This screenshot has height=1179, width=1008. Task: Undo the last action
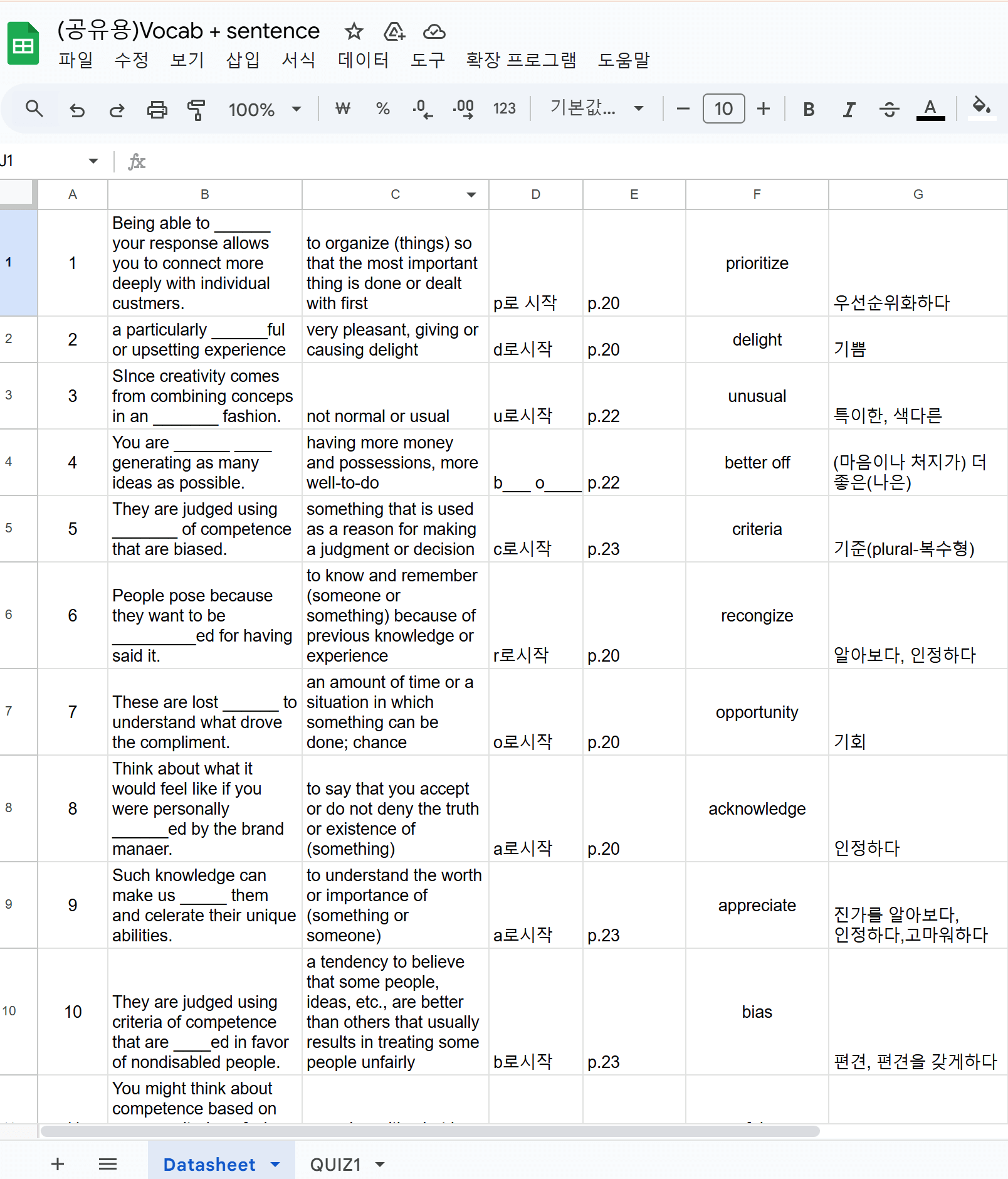click(77, 110)
